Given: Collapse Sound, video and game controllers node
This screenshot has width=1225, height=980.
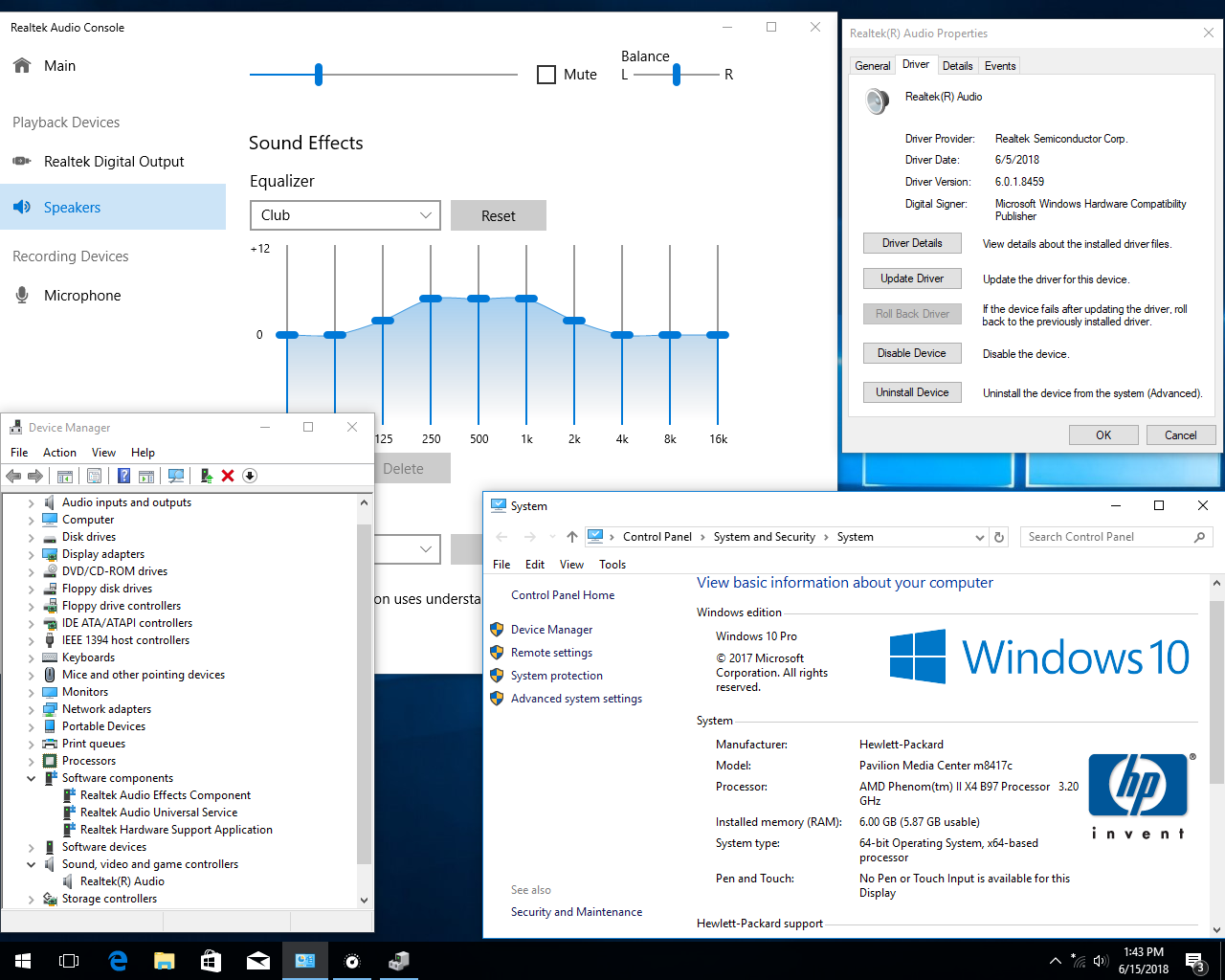Looking at the screenshot, I should tap(31, 864).
